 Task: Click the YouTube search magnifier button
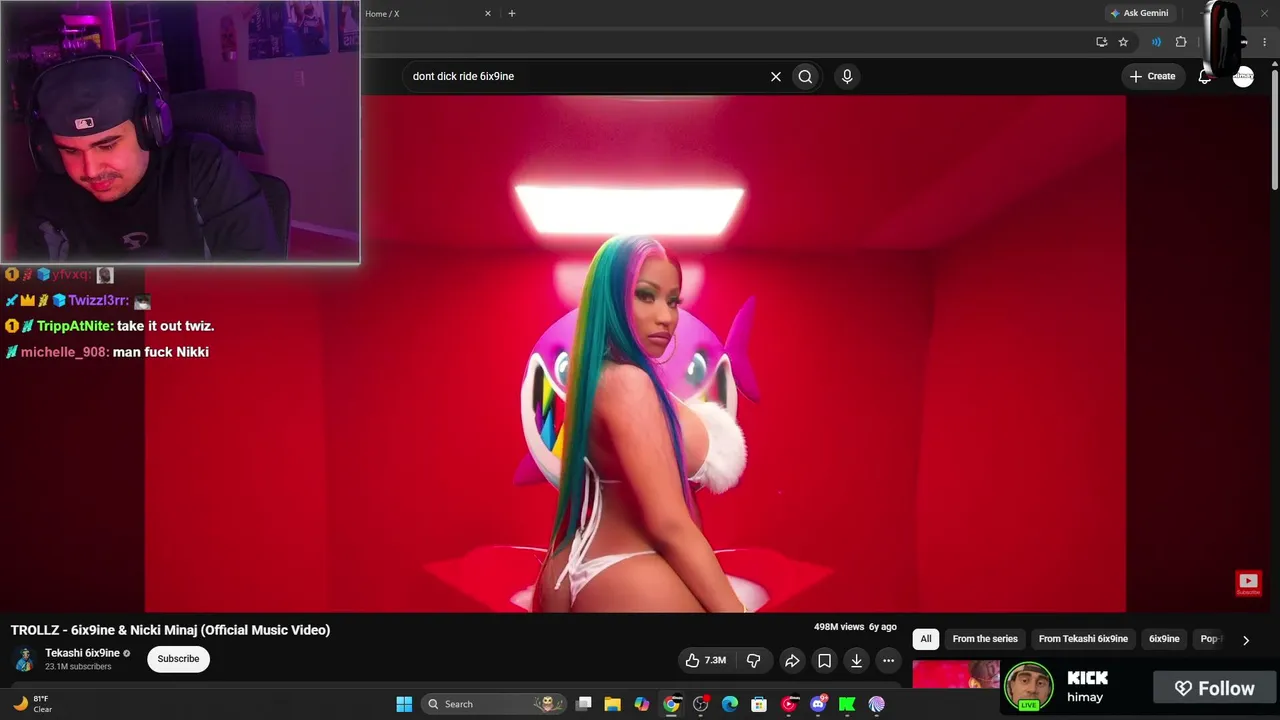tap(805, 76)
